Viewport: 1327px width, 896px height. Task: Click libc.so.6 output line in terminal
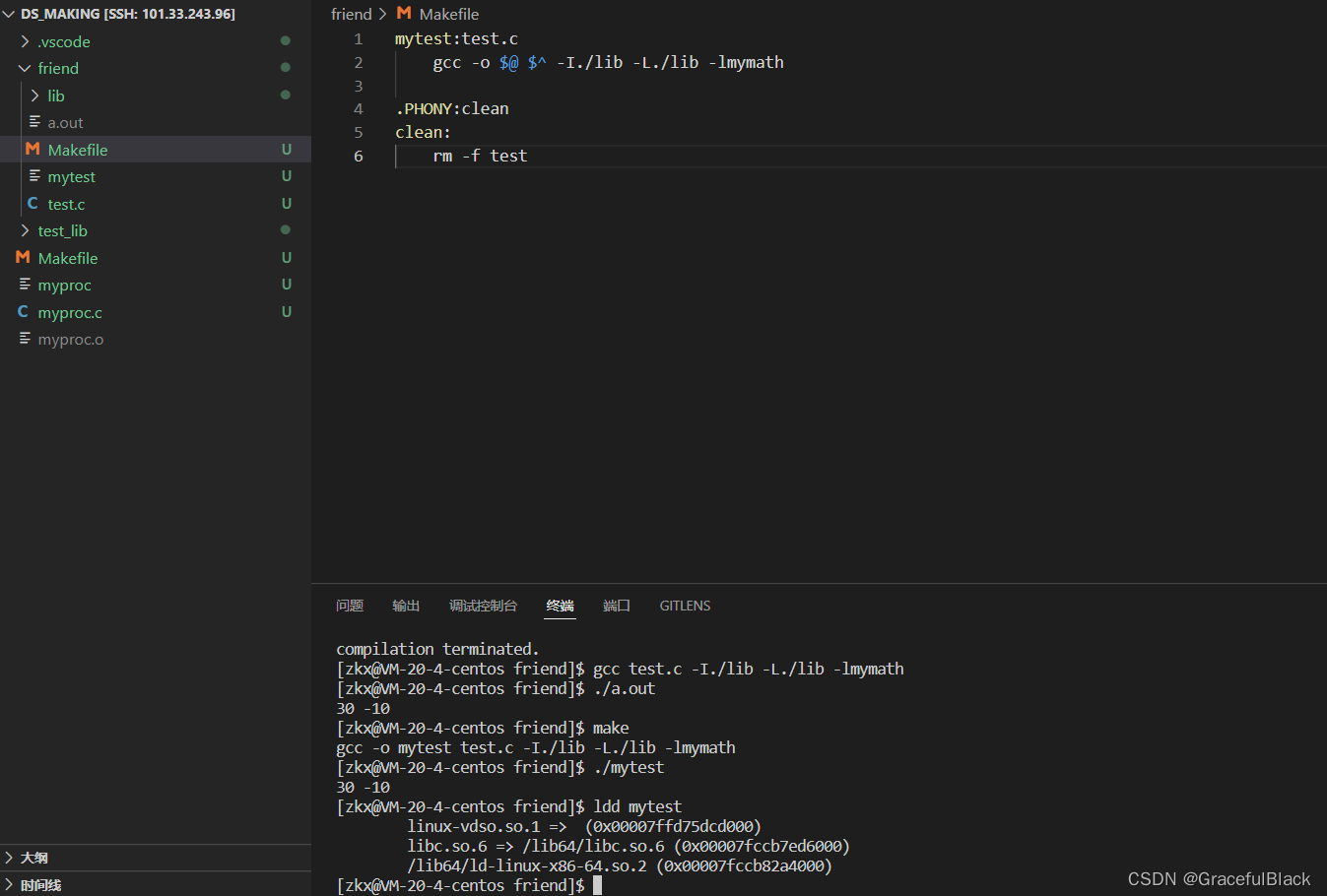coord(629,846)
